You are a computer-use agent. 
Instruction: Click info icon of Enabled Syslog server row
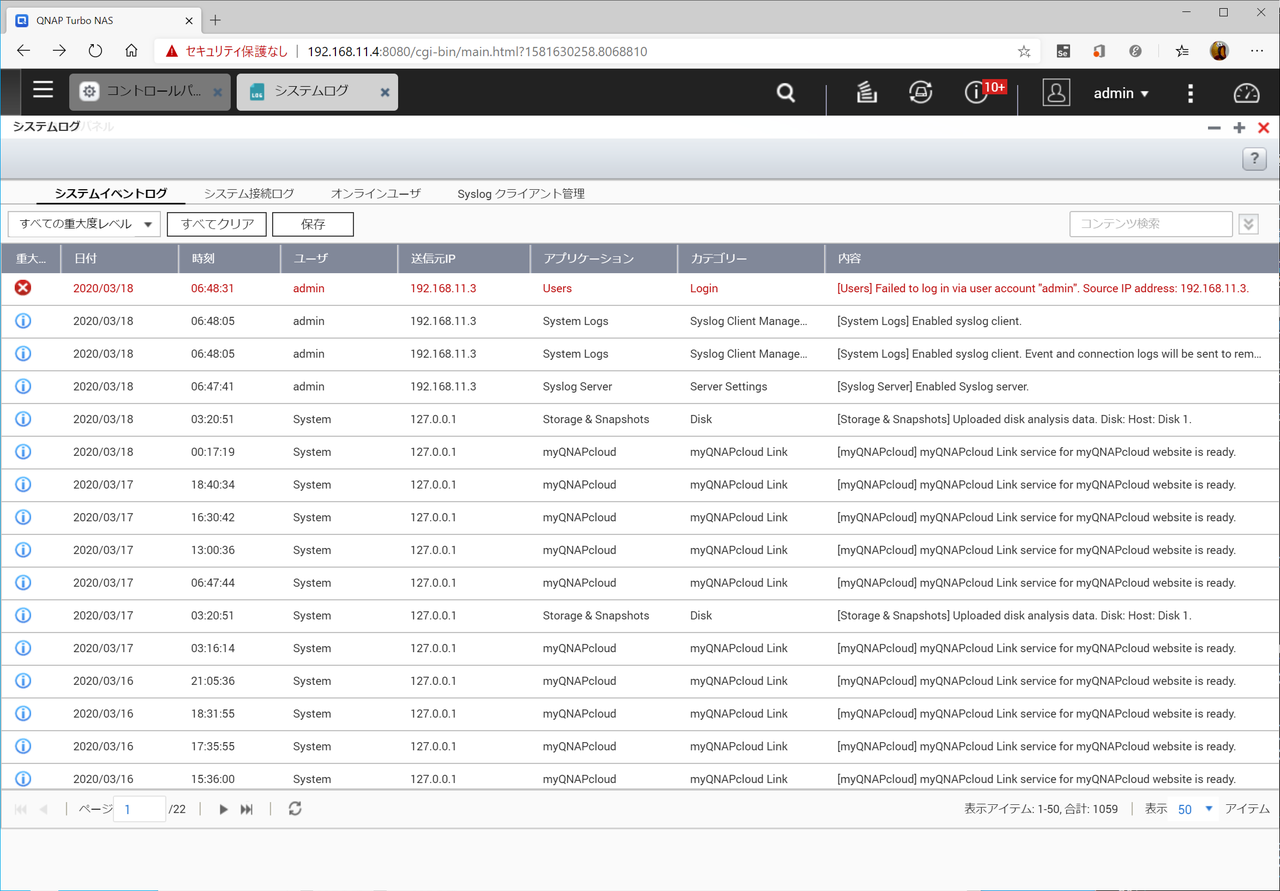(x=23, y=386)
